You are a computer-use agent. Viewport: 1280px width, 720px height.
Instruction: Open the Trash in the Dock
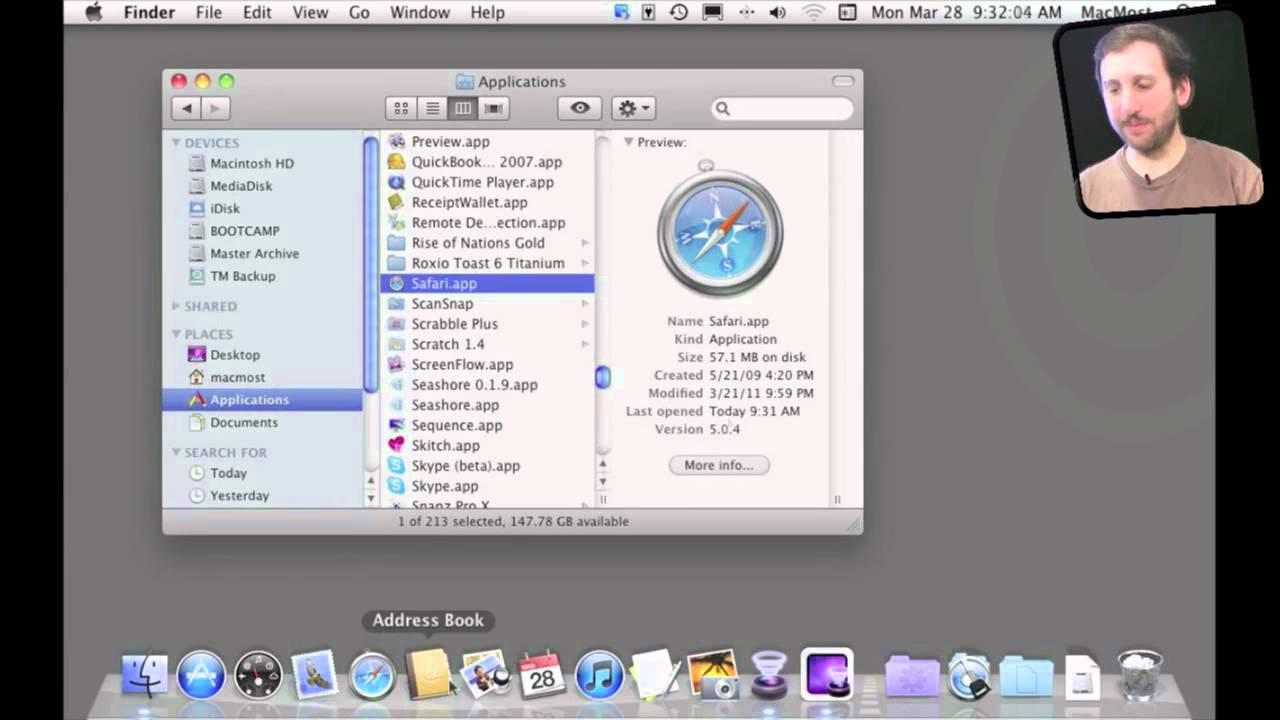click(x=1139, y=675)
